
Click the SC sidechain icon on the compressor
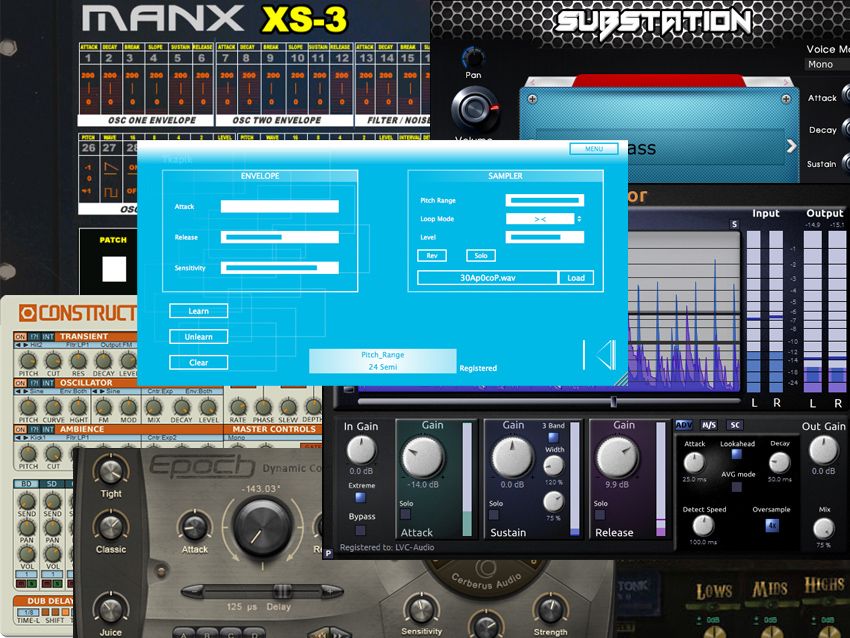736,426
